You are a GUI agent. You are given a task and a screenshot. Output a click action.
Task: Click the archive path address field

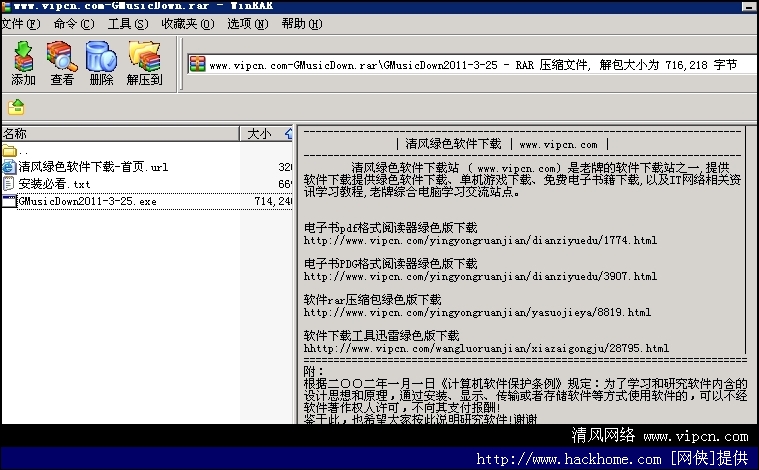point(473,64)
